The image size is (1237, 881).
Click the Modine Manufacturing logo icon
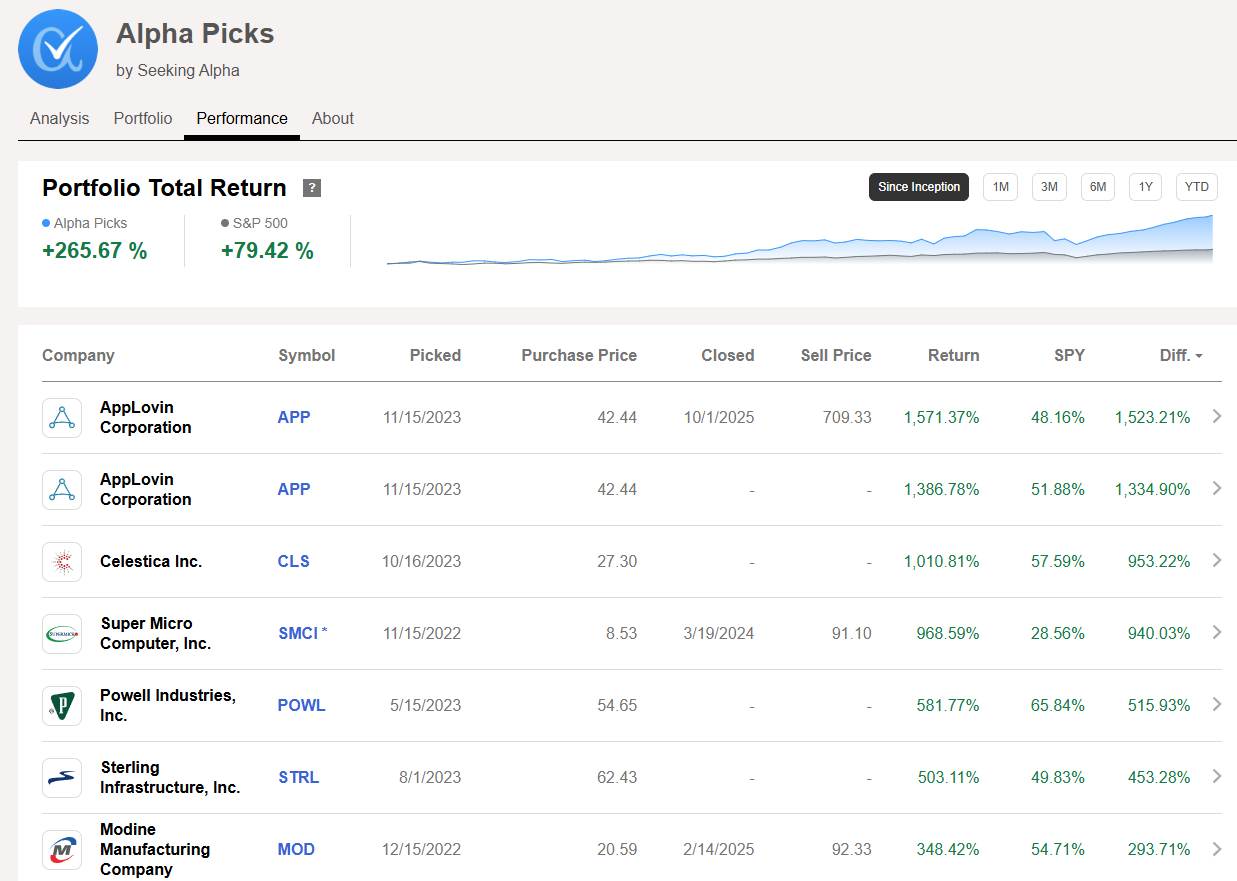62,849
